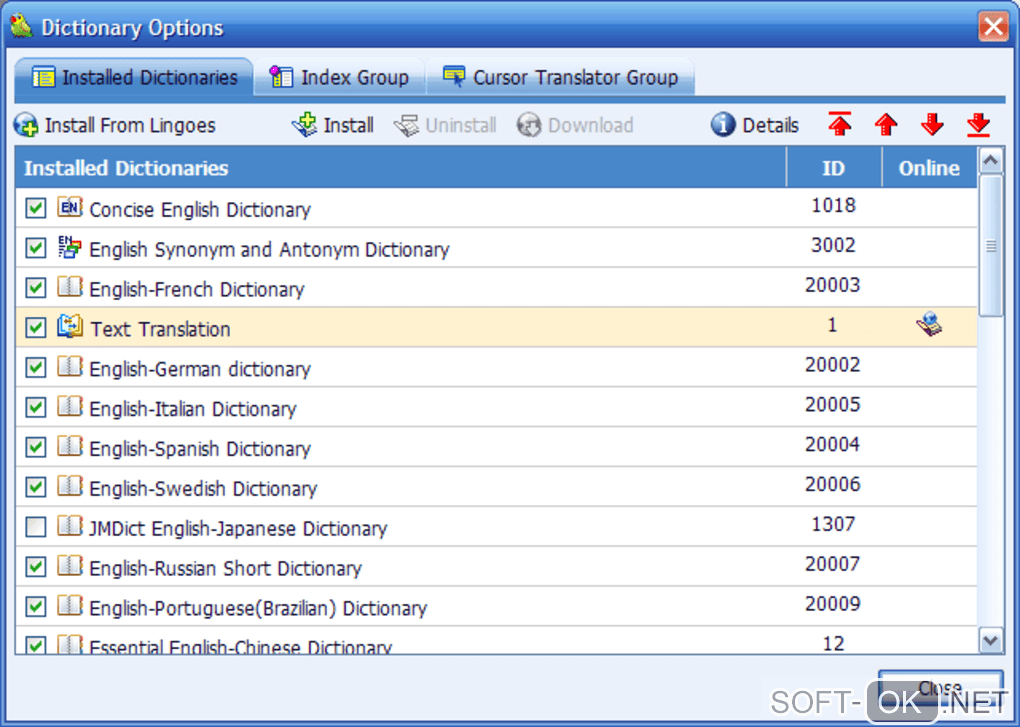
Task: Click the vertical scrollbar thumb
Action: tap(991, 245)
